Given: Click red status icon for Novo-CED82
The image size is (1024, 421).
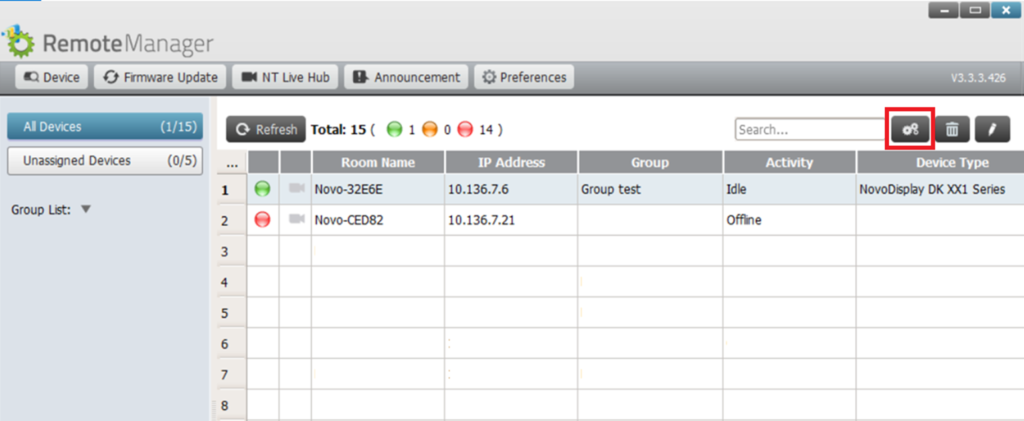Looking at the screenshot, I should (263, 220).
